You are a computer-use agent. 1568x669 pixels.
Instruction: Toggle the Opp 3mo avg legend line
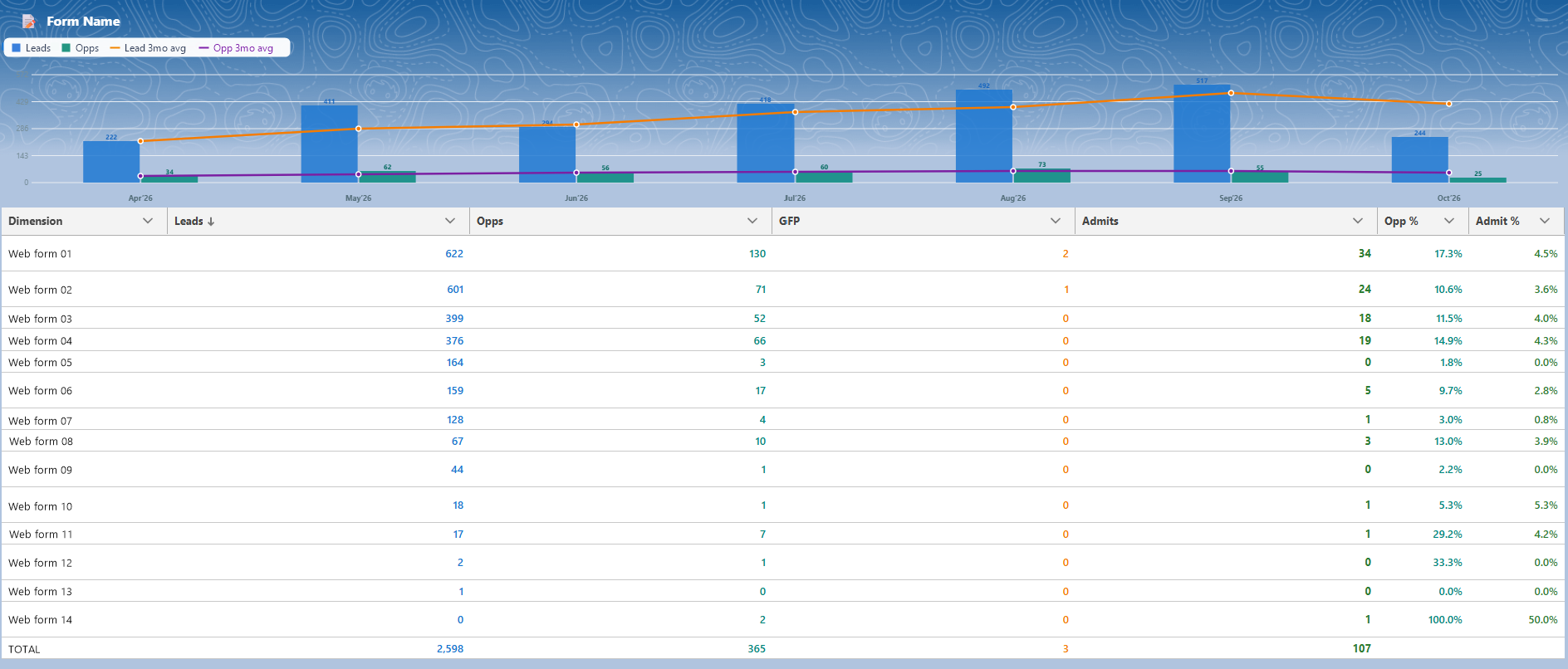click(x=236, y=48)
